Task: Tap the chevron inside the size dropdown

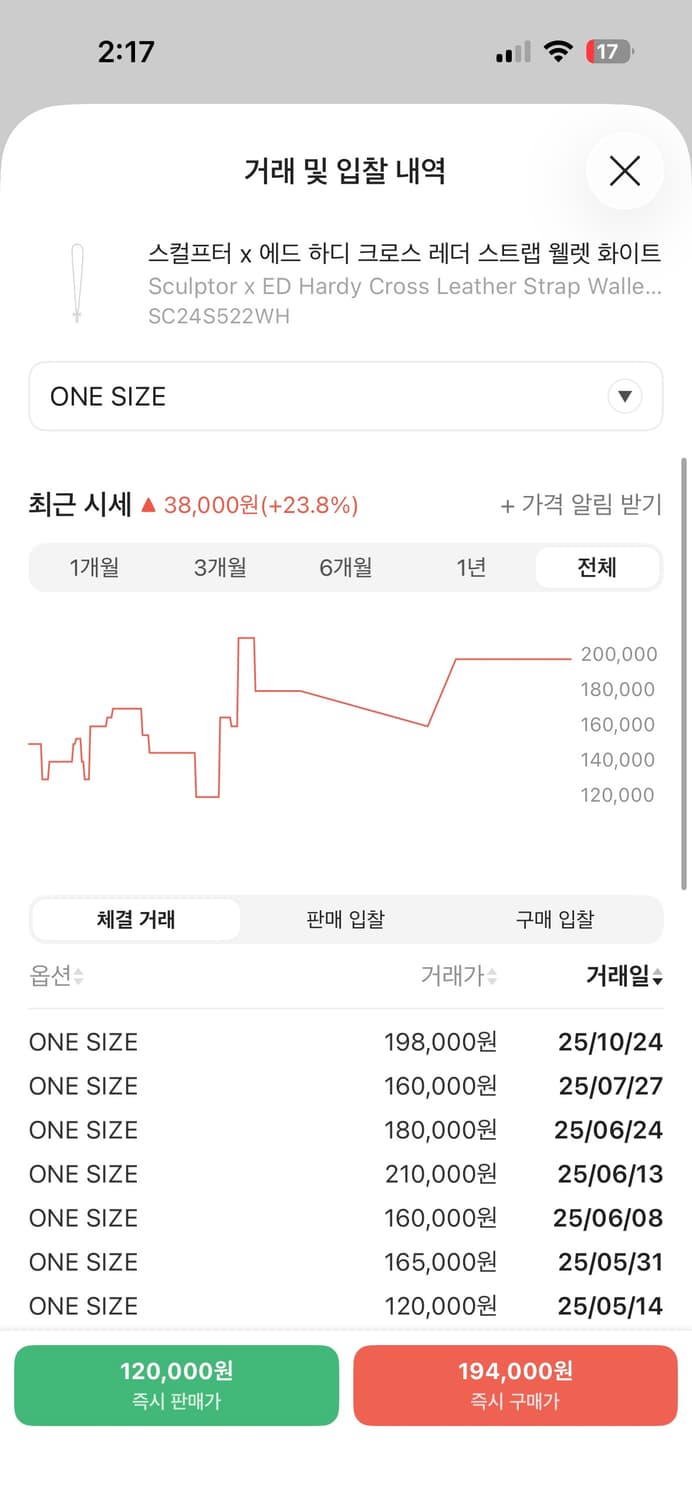Action: 625,396
